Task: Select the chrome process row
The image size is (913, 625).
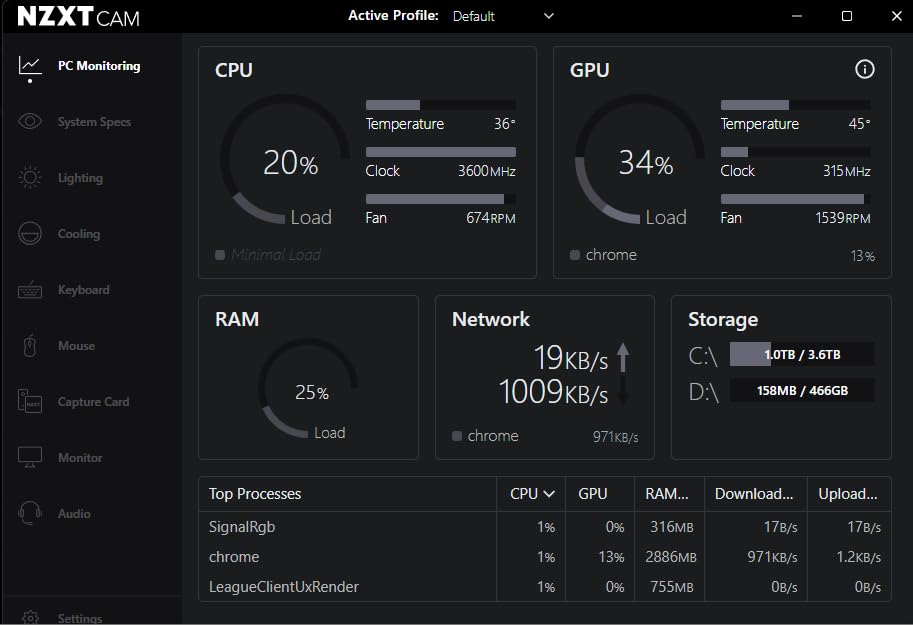Action: [x=350, y=557]
